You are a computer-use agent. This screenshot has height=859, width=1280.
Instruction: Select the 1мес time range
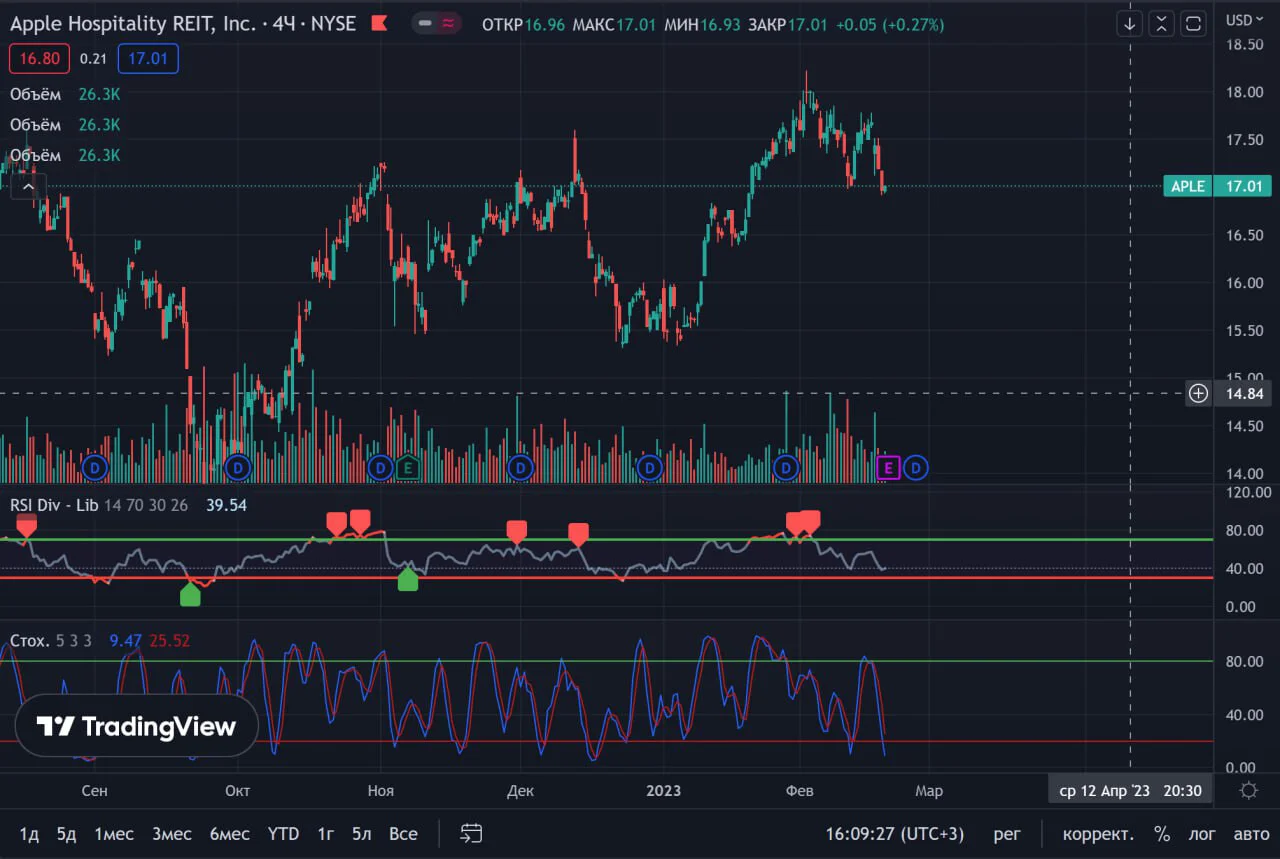114,834
